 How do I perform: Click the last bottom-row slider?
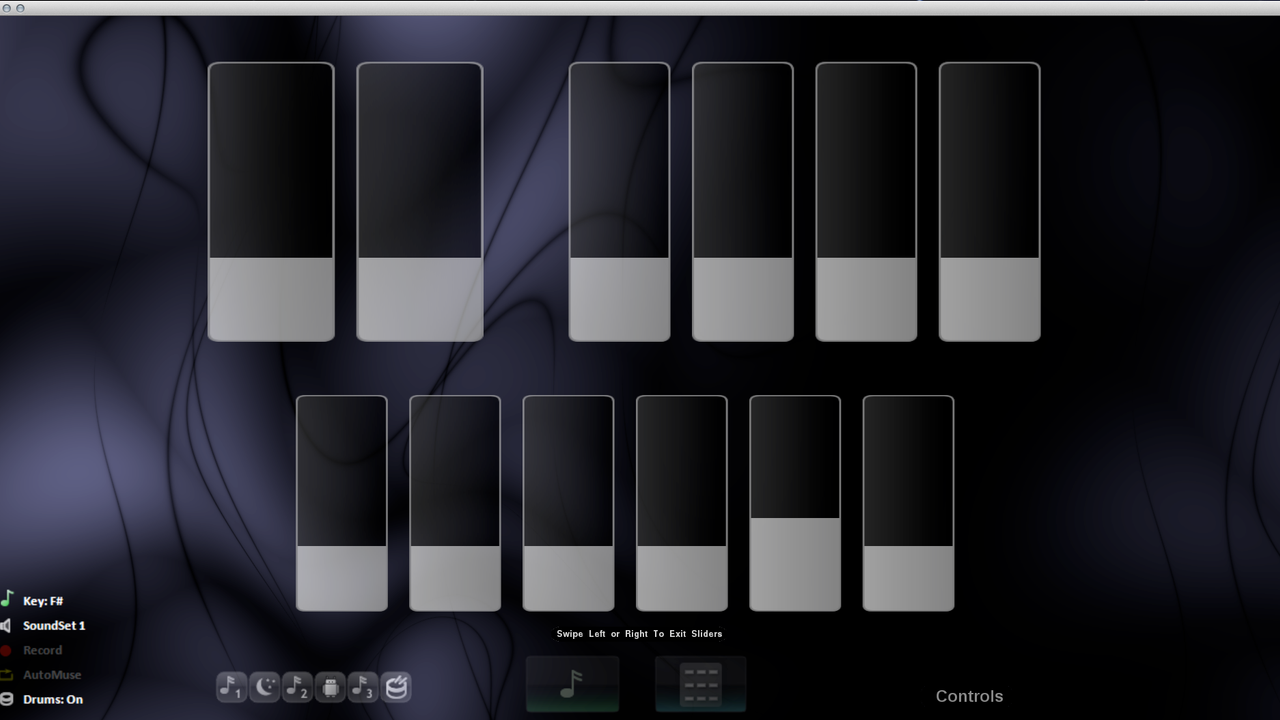point(908,503)
